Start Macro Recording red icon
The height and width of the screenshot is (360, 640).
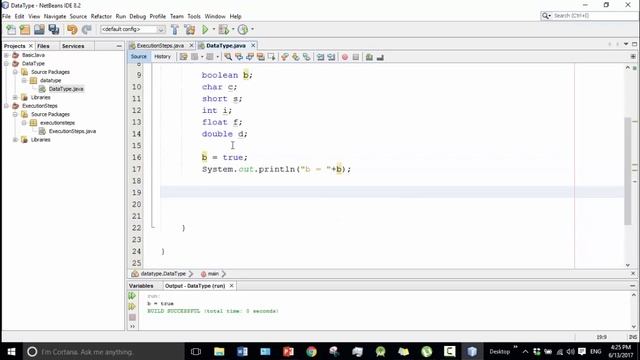coord(345,57)
